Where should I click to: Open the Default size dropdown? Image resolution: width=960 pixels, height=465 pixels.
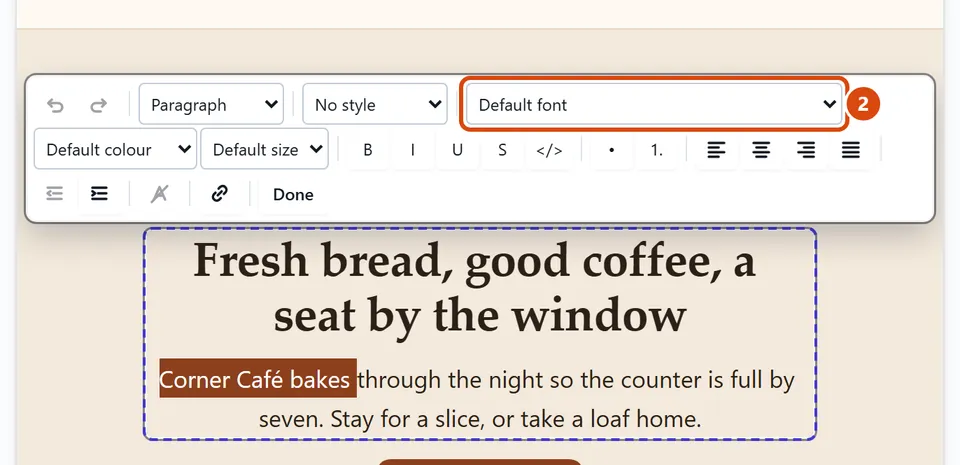(264, 149)
